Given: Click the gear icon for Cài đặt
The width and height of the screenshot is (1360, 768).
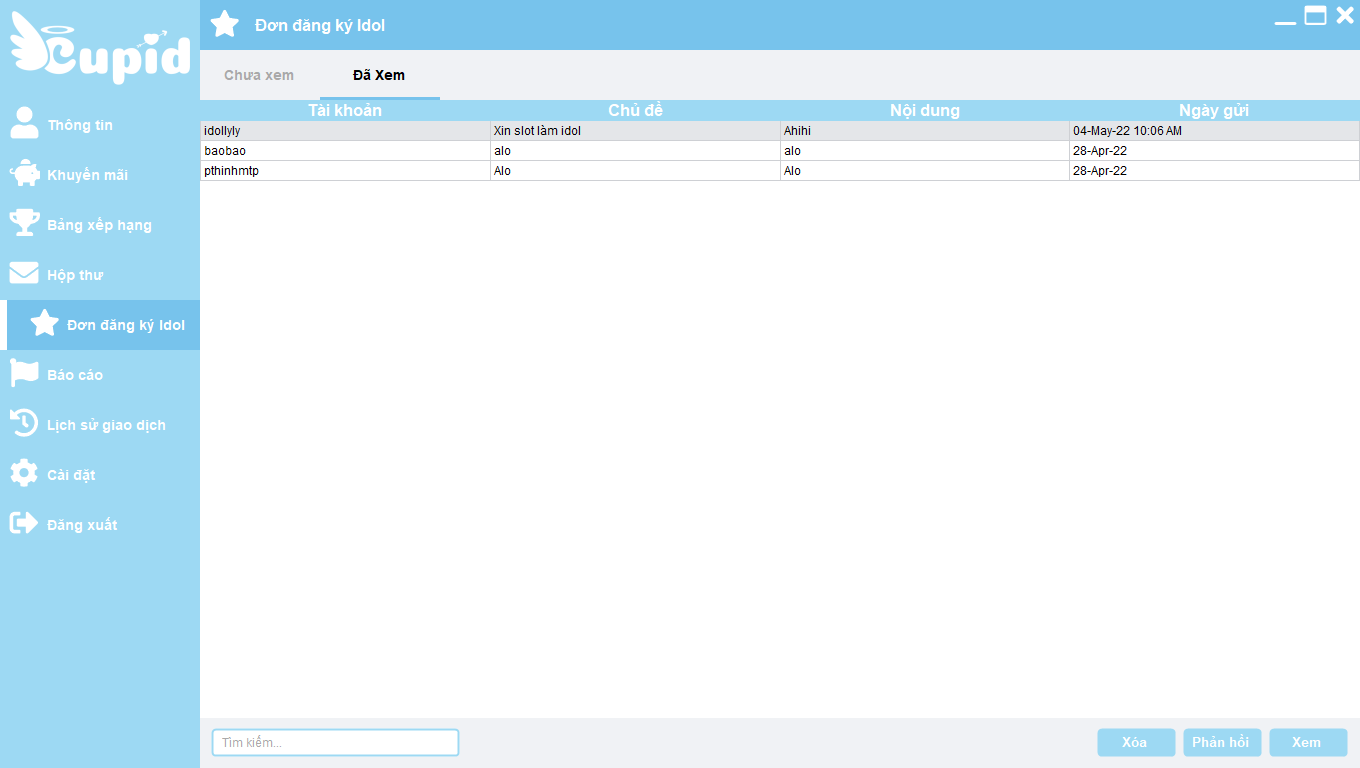Looking at the screenshot, I should click(24, 473).
